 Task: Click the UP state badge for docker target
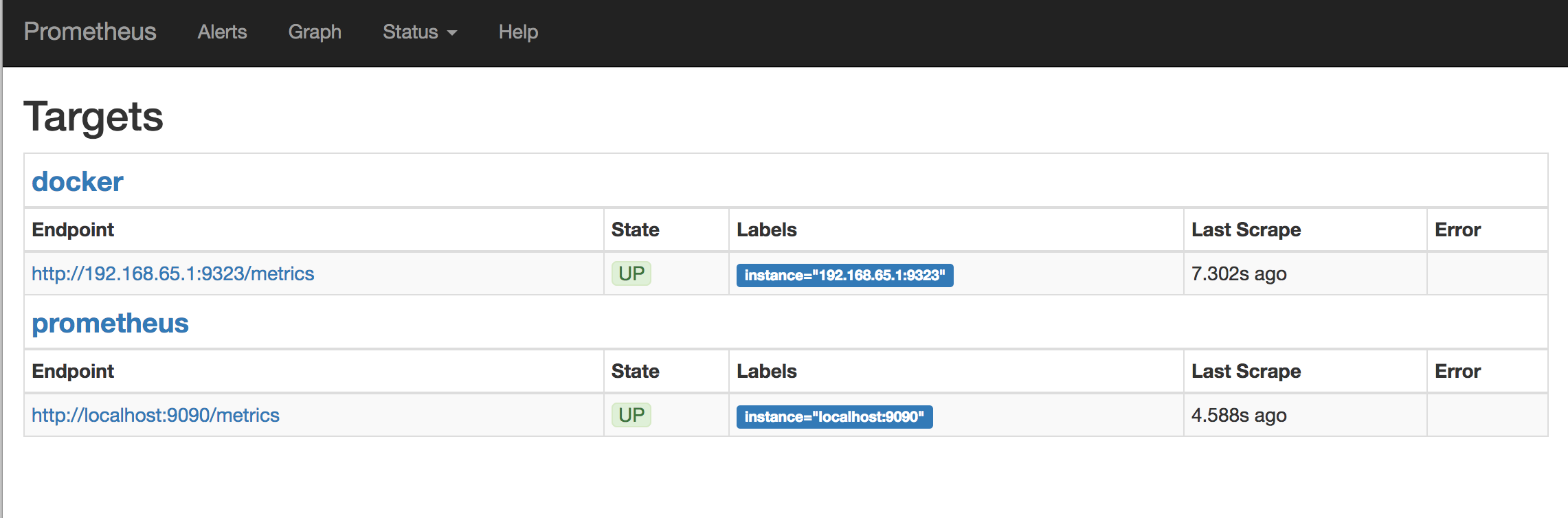click(x=631, y=273)
